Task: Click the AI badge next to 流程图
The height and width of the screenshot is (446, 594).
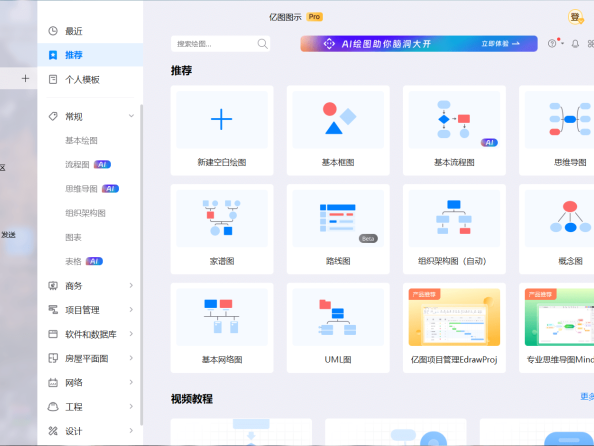Action: (x=102, y=164)
